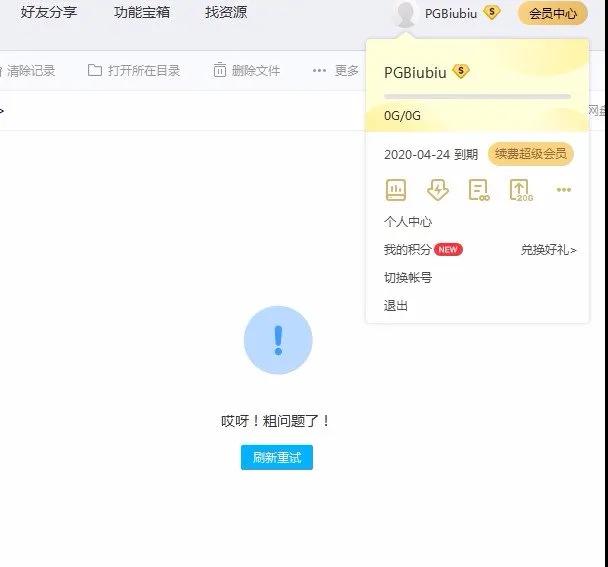Open the 好友分享 tab
This screenshot has width=608, height=567.
pyautogui.click(x=49, y=13)
